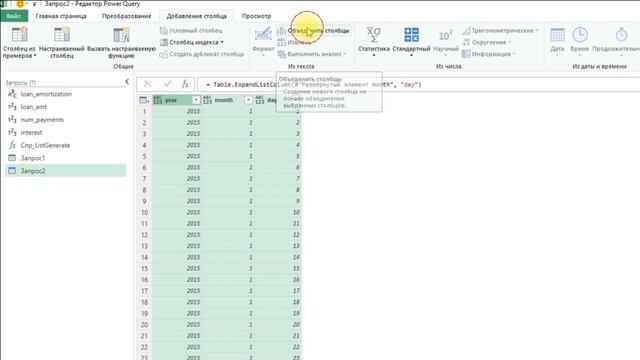The height and width of the screenshot is (360, 640).
Task: Click the Custom Column icon
Action: coord(62,35)
